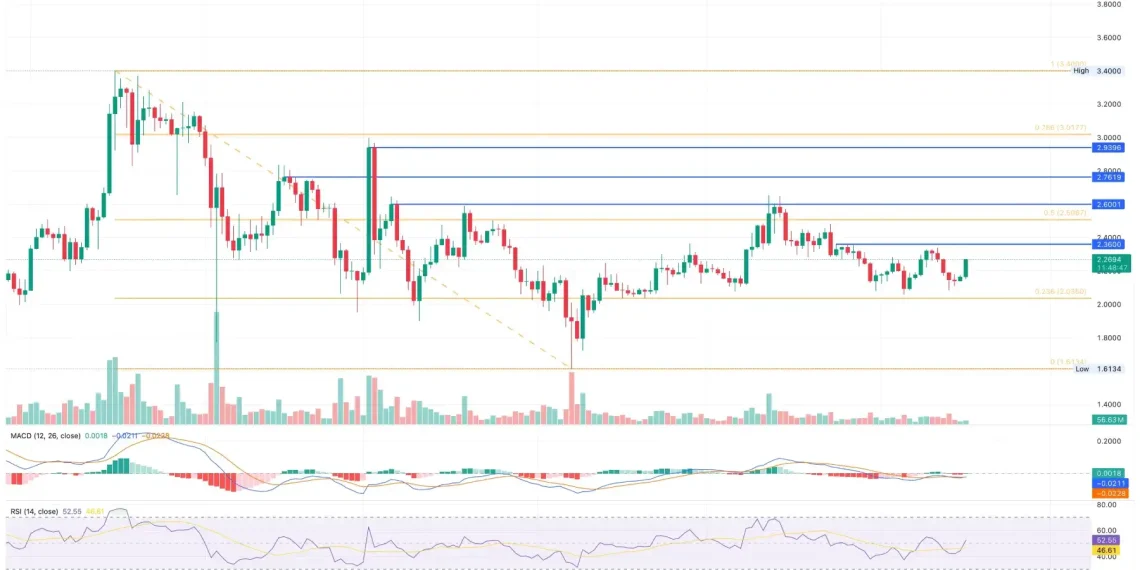This screenshot has width=1140, height=570.
Task: Click the blue -0.0211 MACD right-axis label
Action: tap(1110, 483)
